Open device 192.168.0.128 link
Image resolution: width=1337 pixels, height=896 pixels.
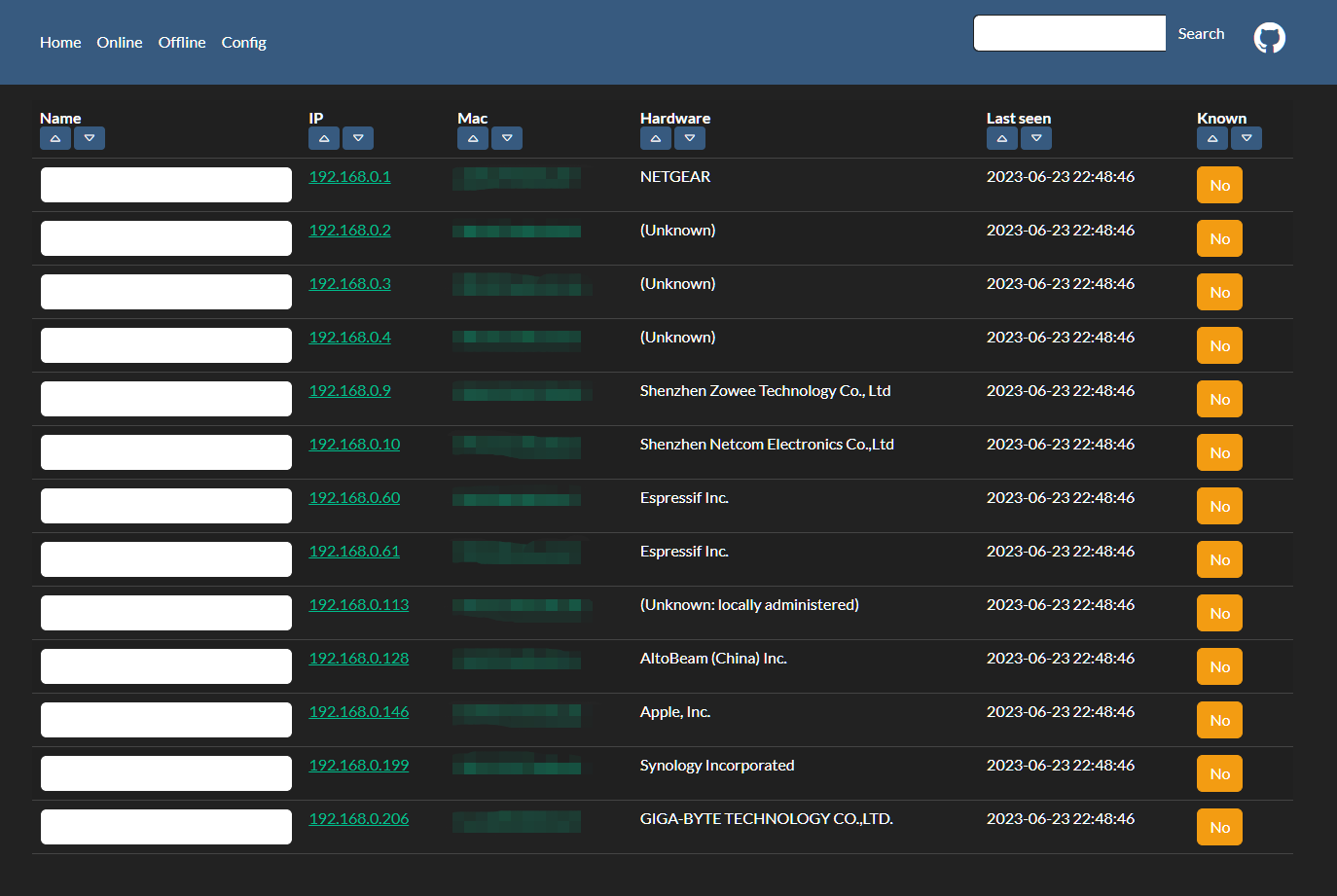point(358,659)
